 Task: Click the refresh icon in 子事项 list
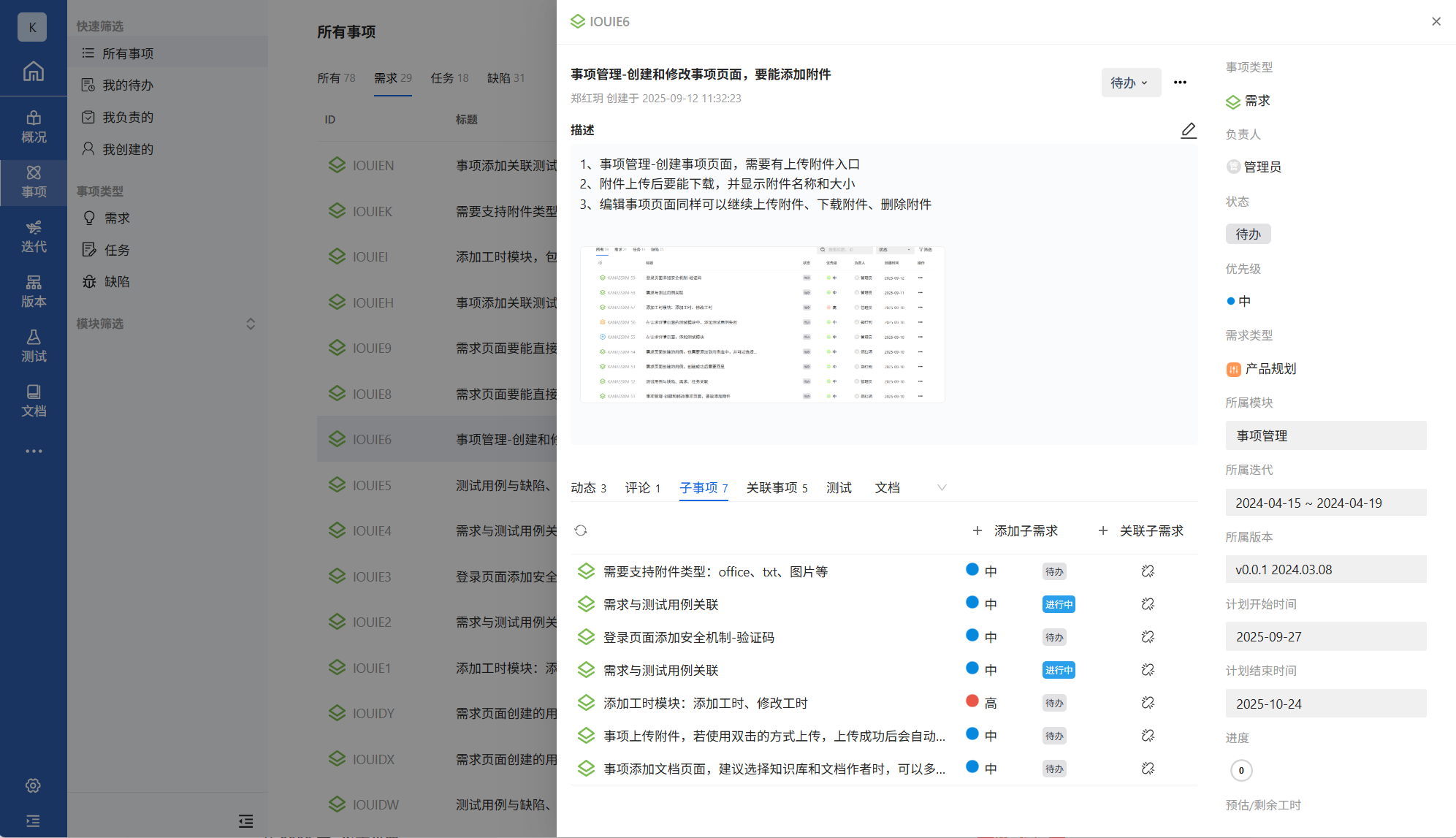pyautogui.click(x=581, y=530)
